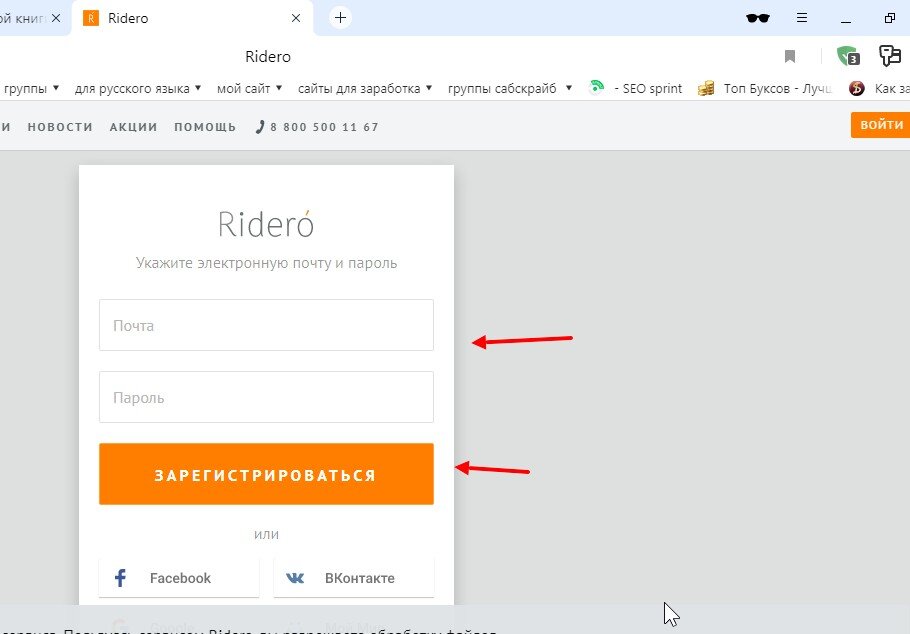Image resolution: width=910 pixels, height=634 pixels.
Task: Click the или separator text
Action: pos(266,534)
